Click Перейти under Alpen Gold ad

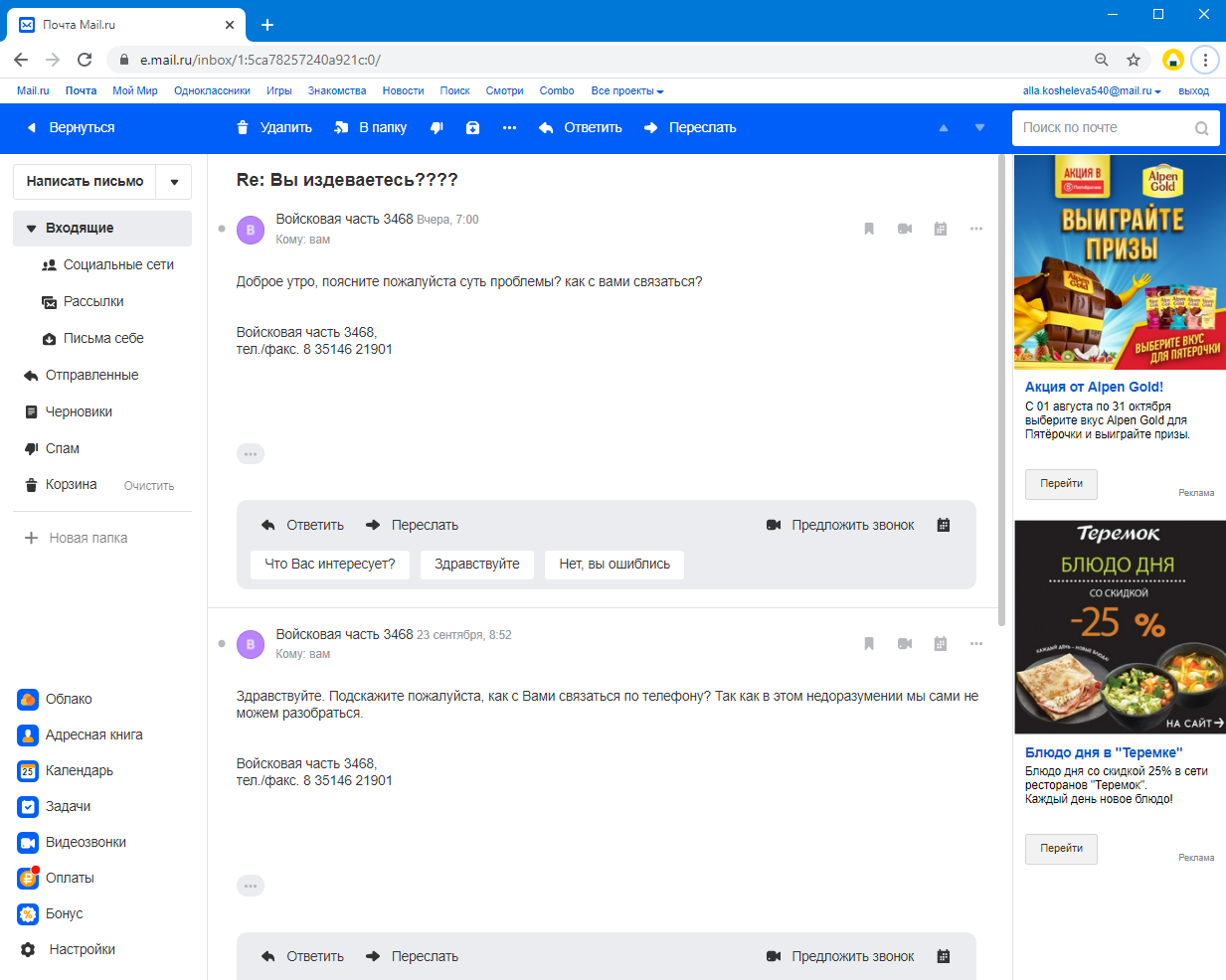[1061, 484]
